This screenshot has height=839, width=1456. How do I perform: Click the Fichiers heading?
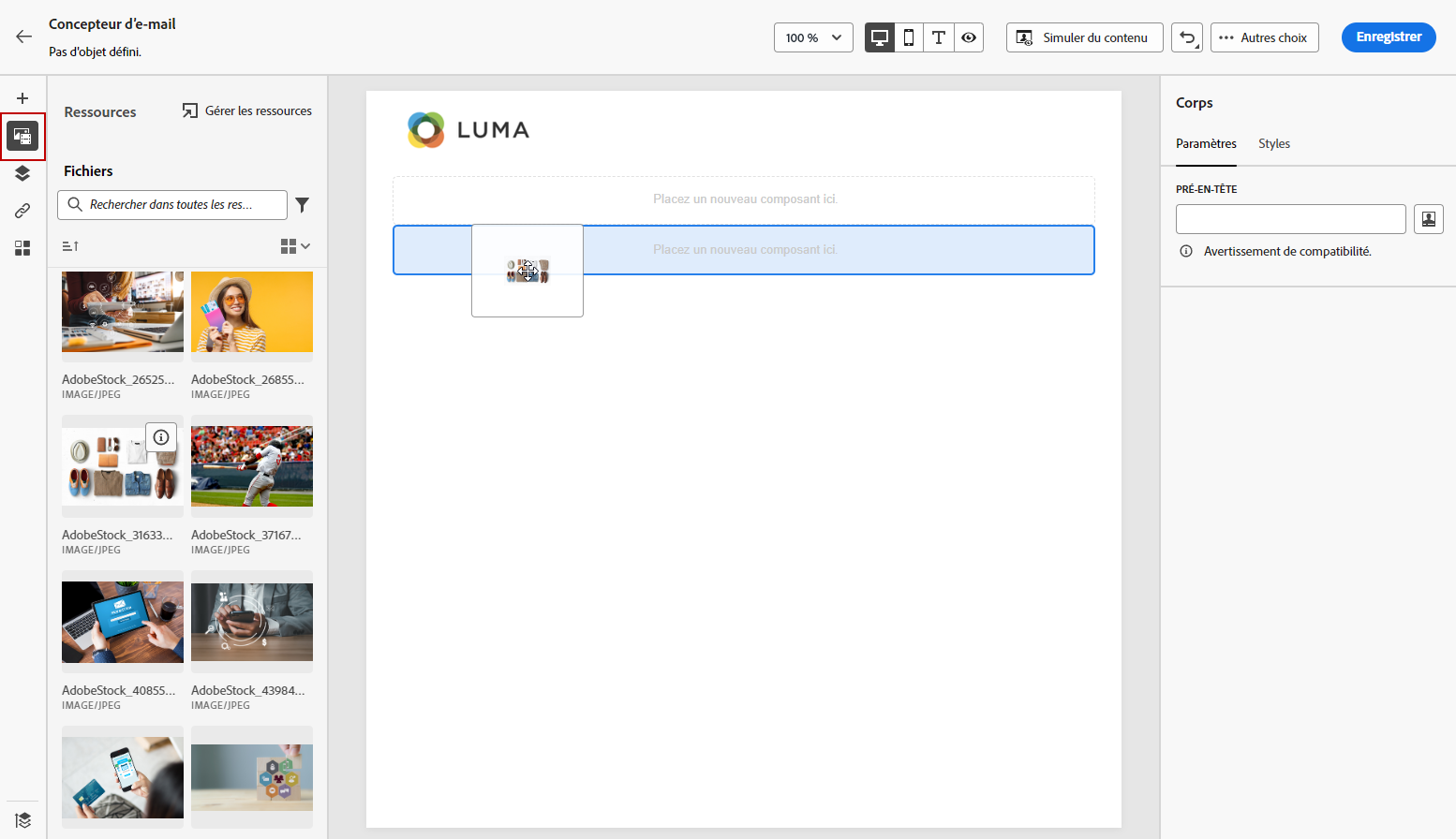(x=88, y=171)
